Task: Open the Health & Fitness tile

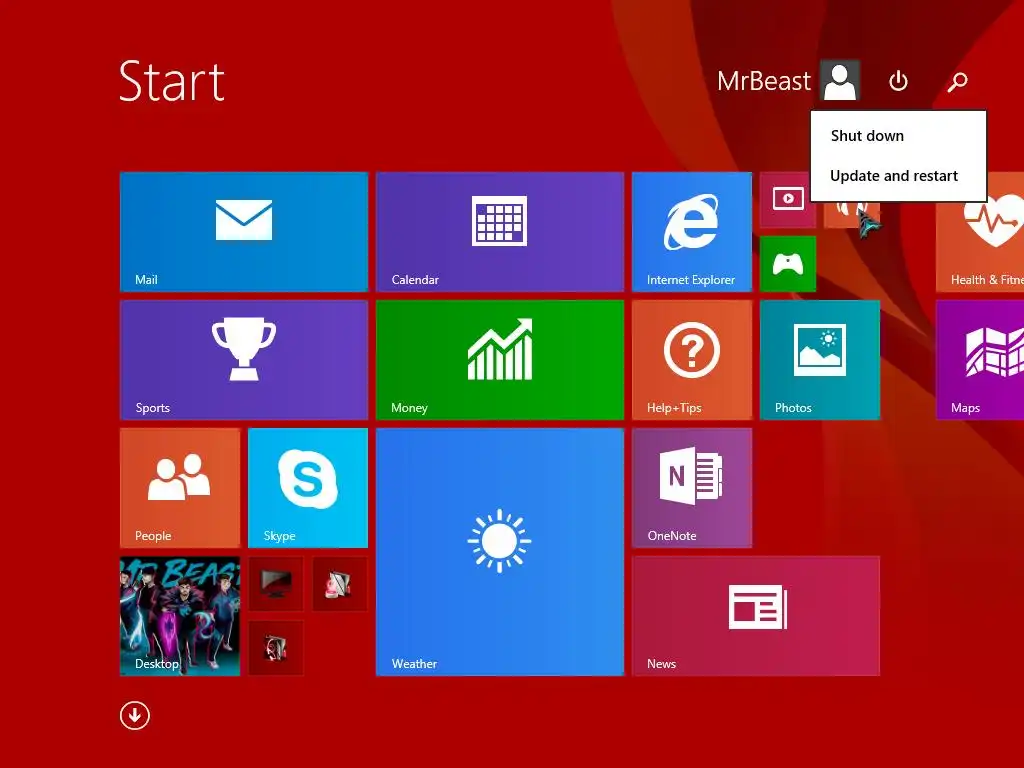Action: 980,232
